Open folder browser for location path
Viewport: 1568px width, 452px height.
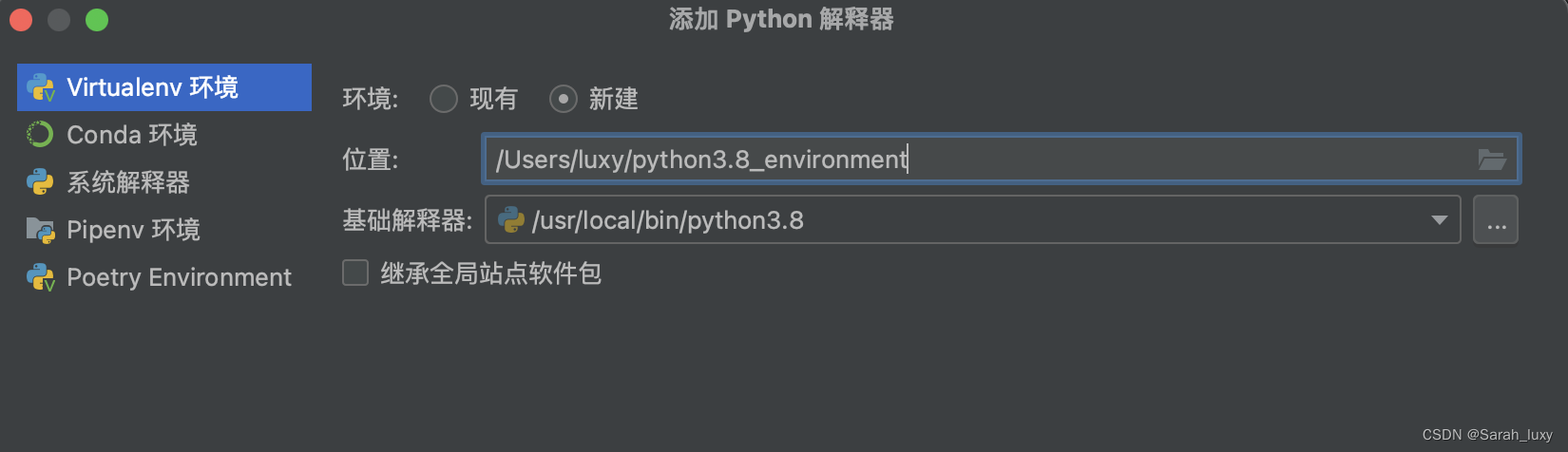point(1492,160)
